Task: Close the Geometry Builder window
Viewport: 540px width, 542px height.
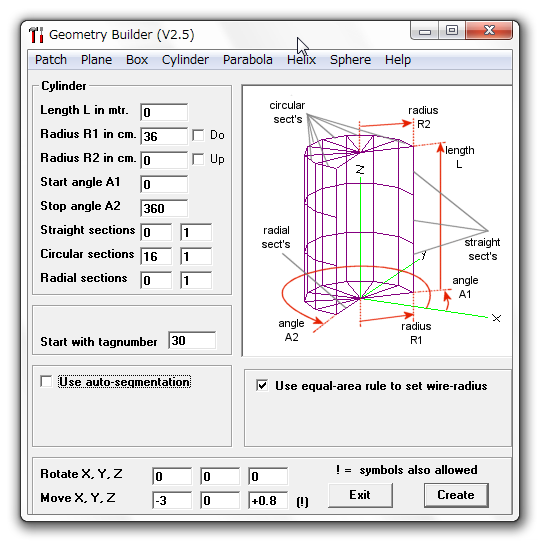Action: click(489, 30)
